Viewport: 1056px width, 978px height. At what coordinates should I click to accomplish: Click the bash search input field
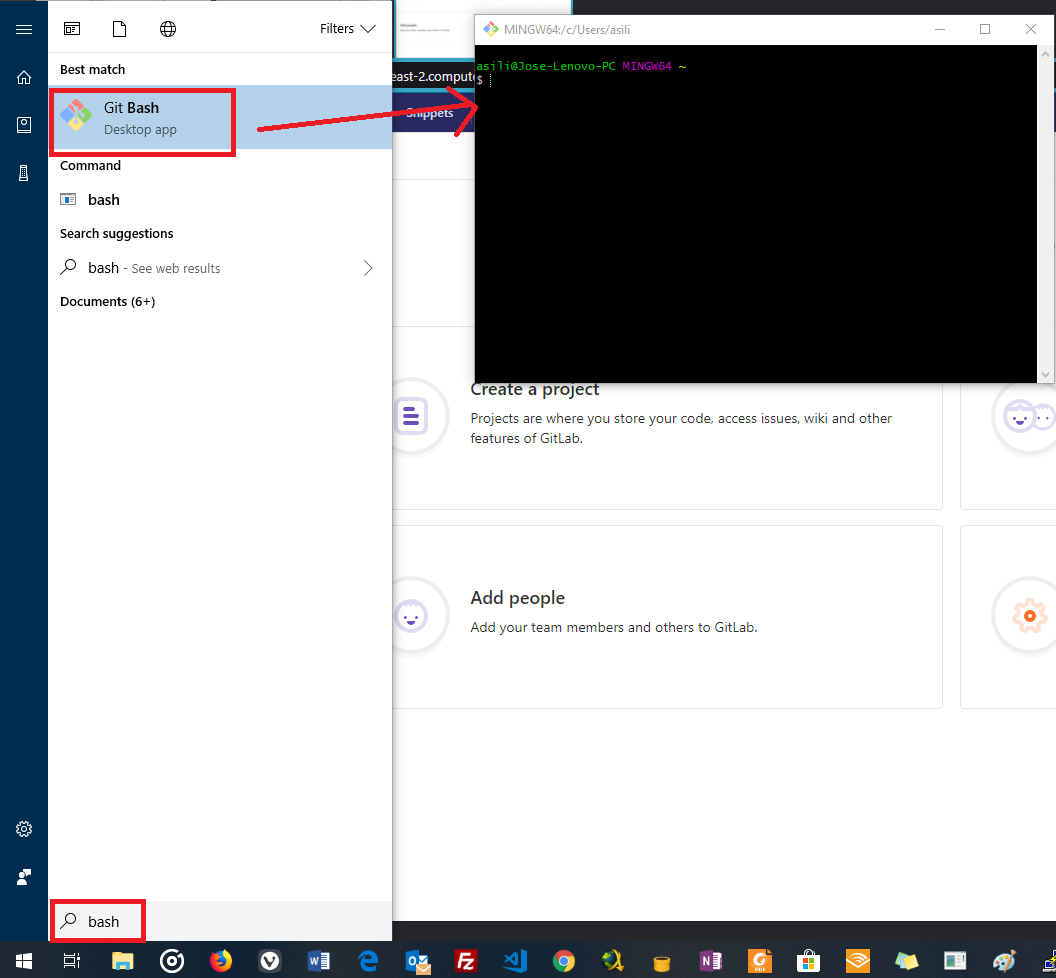[220, 921]
